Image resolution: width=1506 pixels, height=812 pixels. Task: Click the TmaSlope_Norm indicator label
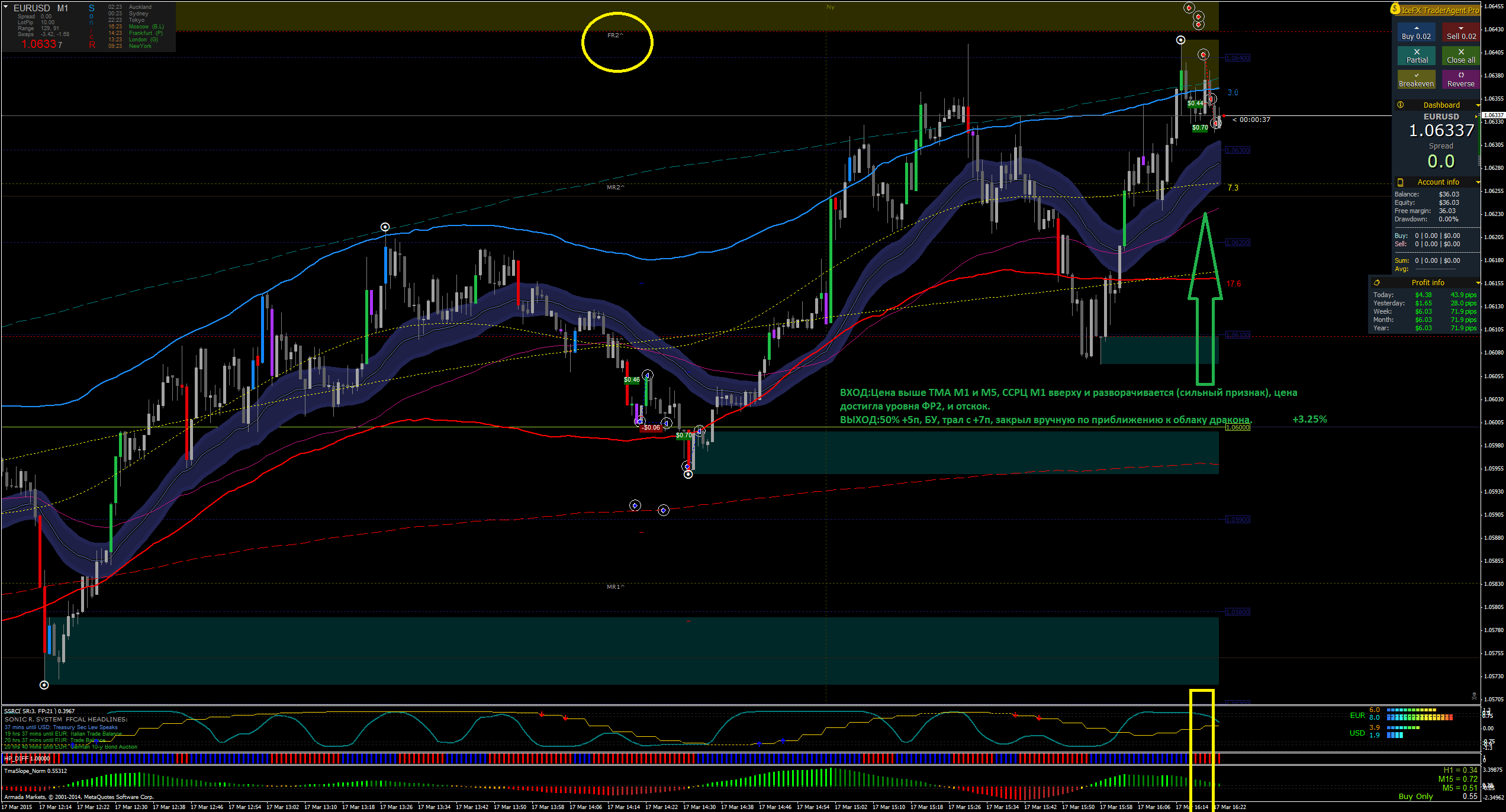(x=36, y=771)
